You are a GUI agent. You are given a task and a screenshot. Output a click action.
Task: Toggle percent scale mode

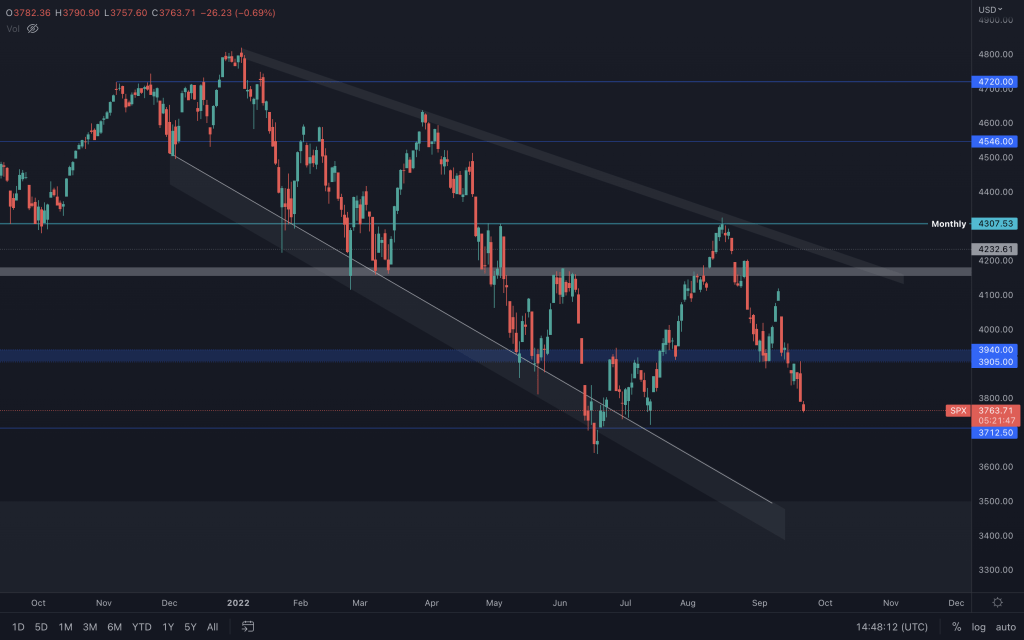[957, 627]
